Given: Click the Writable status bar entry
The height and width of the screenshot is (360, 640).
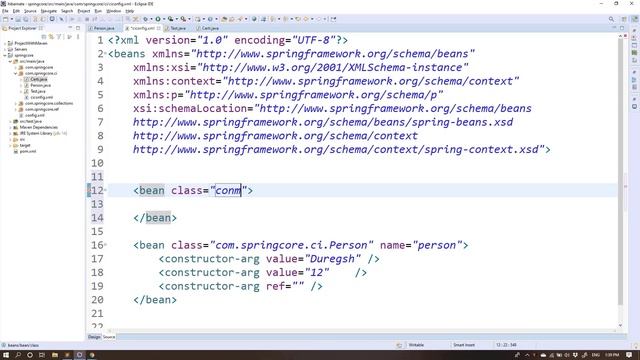Looking at the screenshot, I should 416,345.
